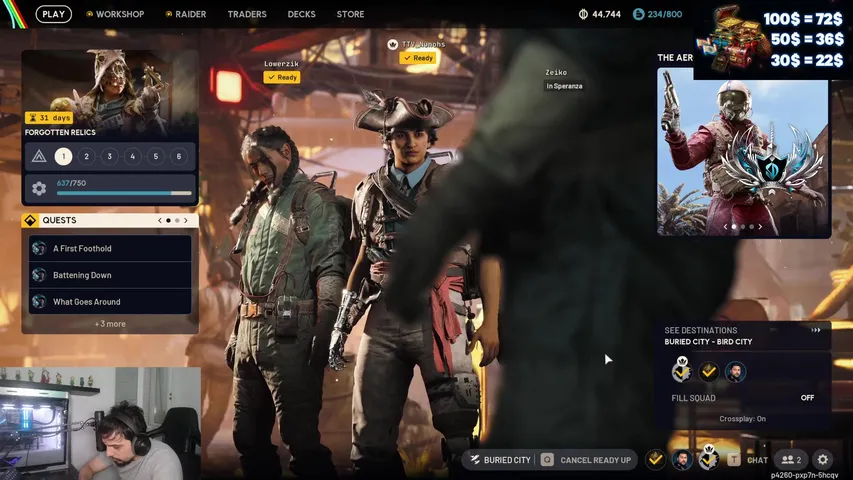
Task: Switch to the TRADERS tab
Action: [247, 14]
